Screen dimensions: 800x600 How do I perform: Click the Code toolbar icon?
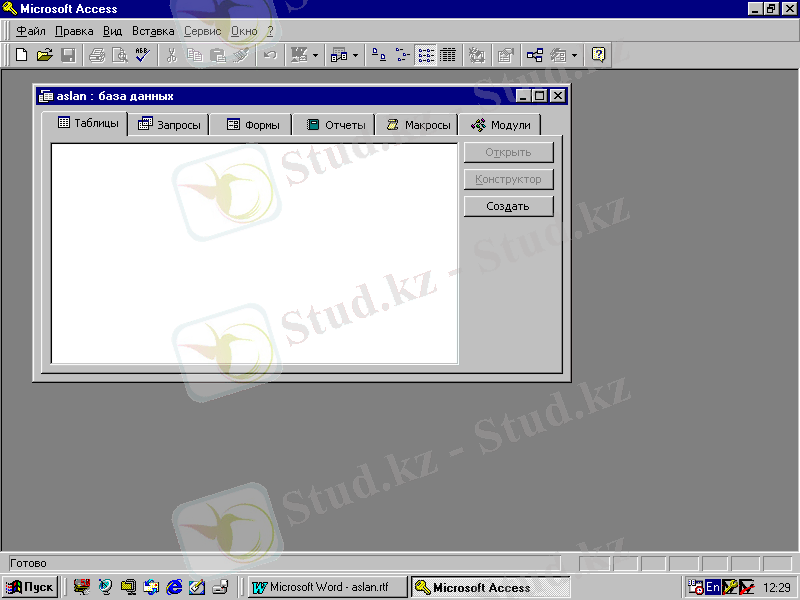tap(477, 55)
